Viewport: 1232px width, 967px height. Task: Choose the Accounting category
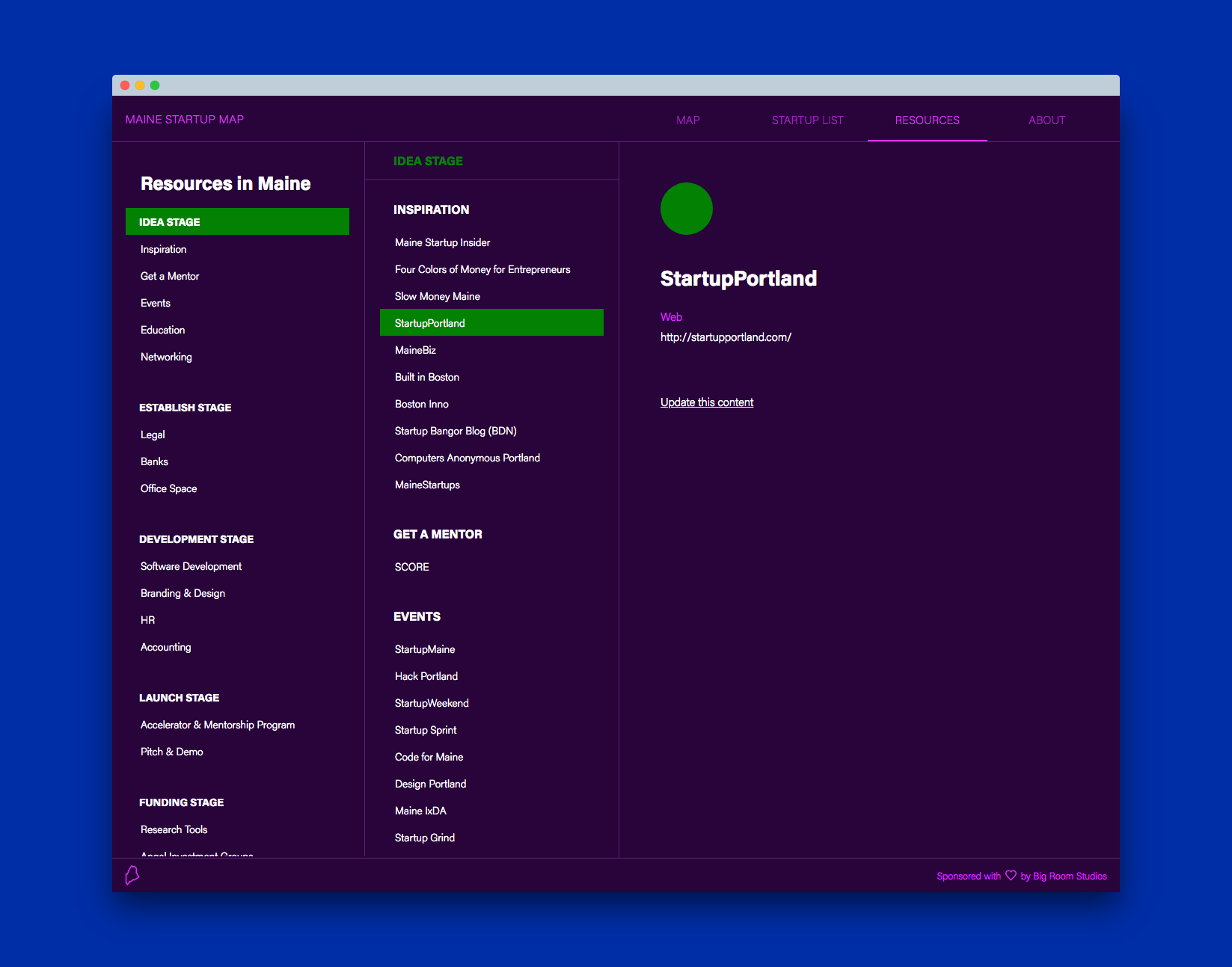[x=166, y=647]
